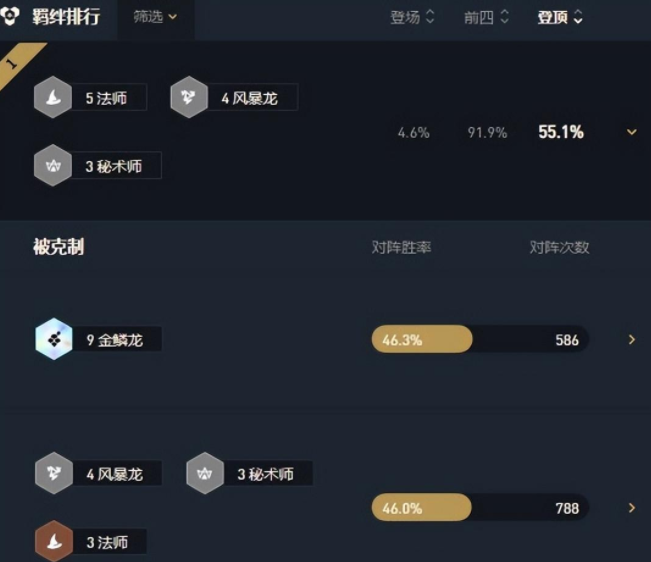
Task: Click the 9 金鳞龙 trait label
Action: 117,340
